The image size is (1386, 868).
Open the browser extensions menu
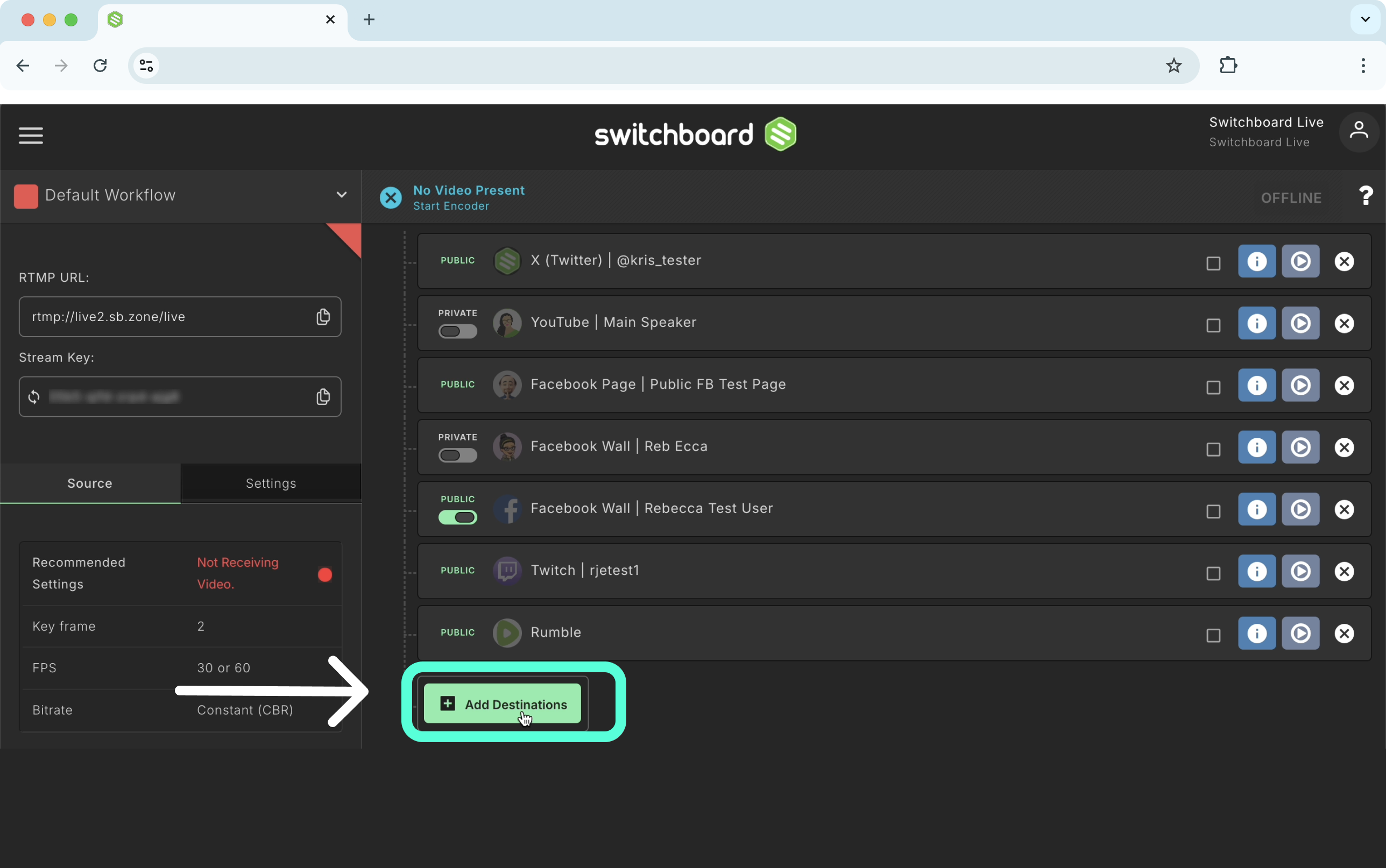pos(1228,66)
